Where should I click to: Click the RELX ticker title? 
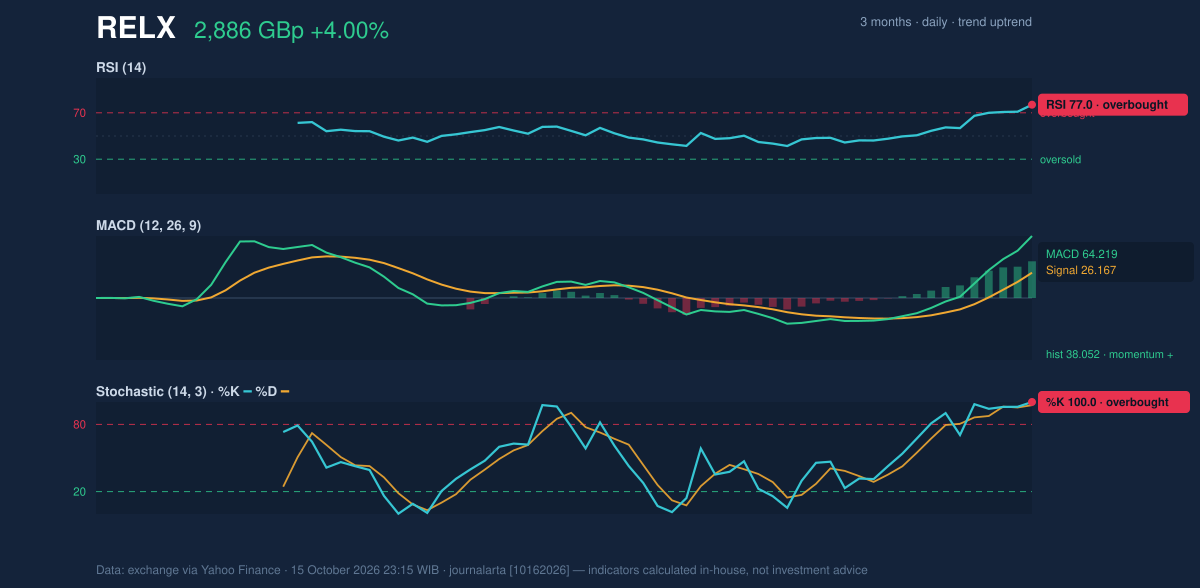point(136,28)
